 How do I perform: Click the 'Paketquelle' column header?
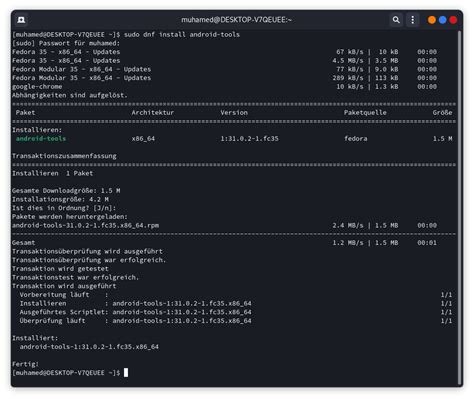coord(365,112)
